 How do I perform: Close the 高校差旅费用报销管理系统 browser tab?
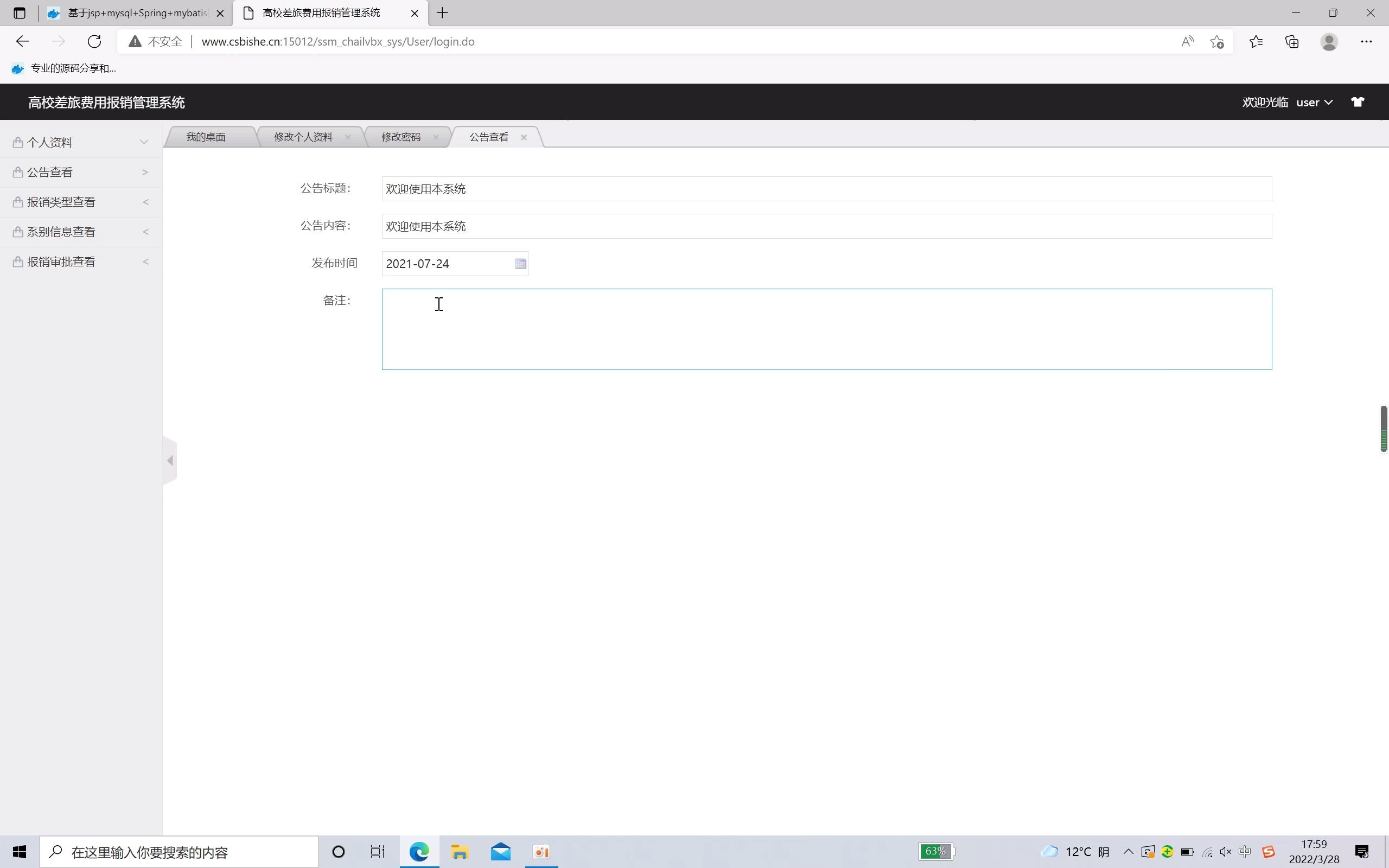tap(415, 12)
